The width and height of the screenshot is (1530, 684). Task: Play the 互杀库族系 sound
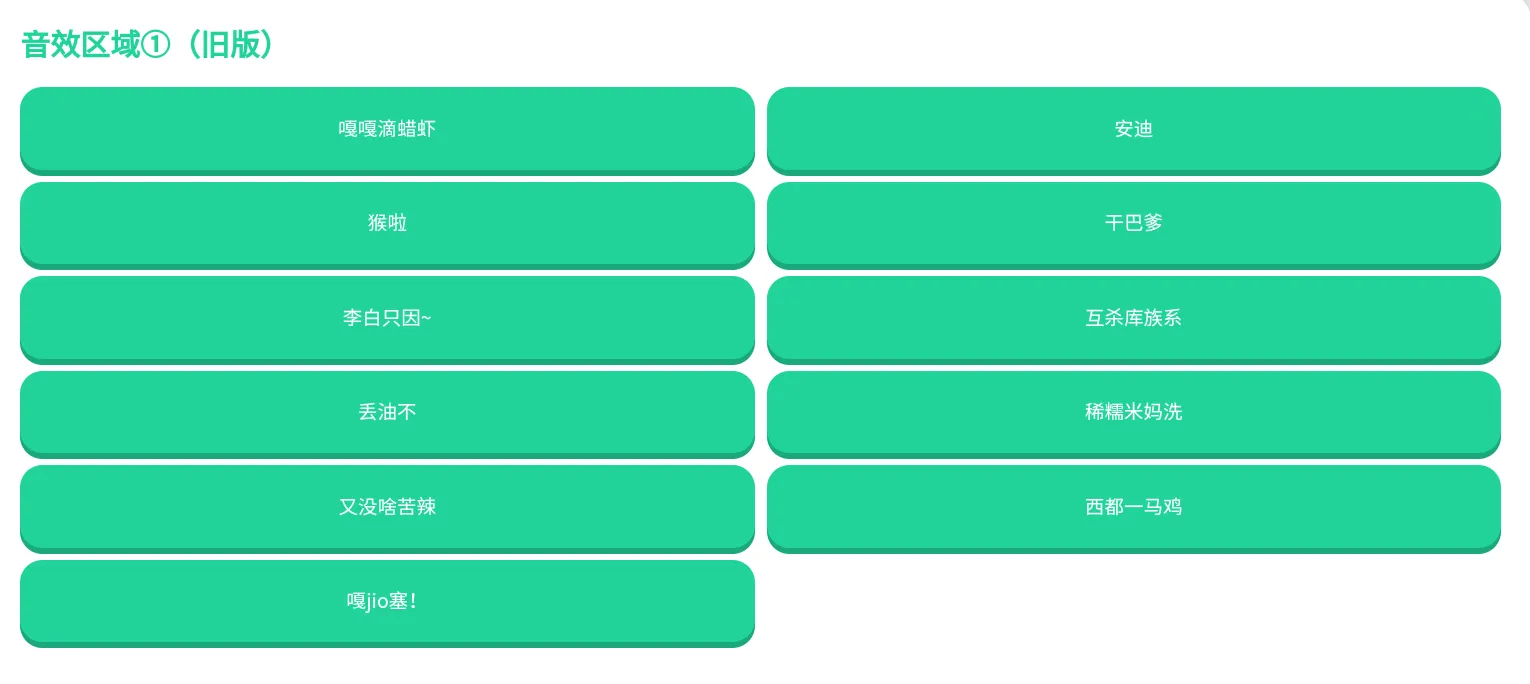pyautogui.click(x=1133, y=318)
